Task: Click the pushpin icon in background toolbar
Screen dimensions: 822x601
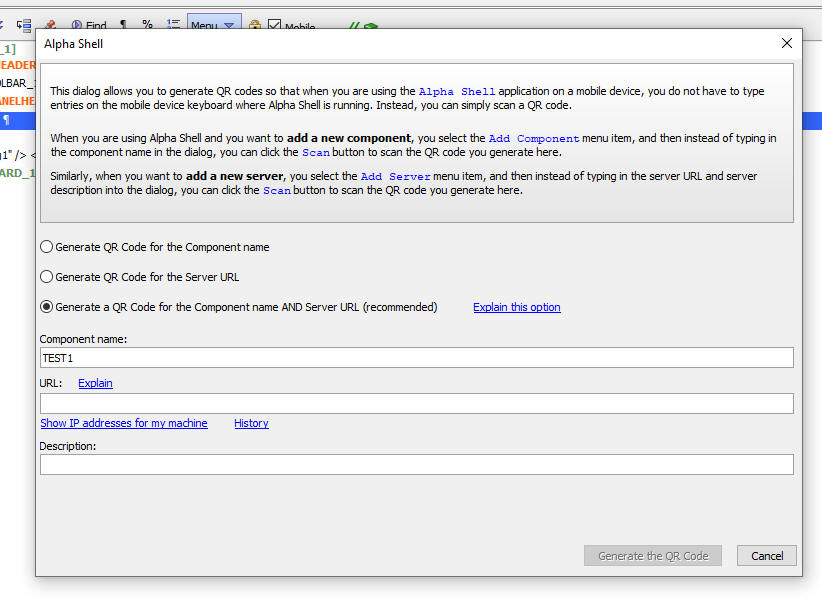Action: [51, 25]
